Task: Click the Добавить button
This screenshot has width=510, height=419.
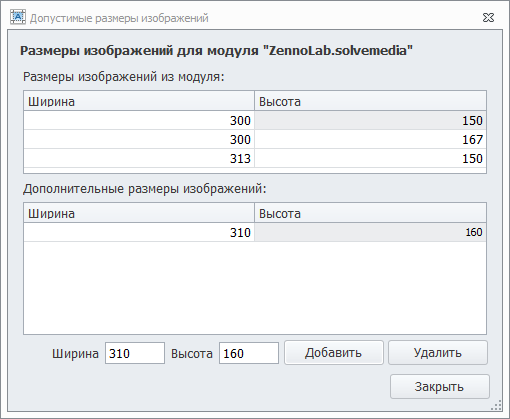Action: (x=334, y=353)
